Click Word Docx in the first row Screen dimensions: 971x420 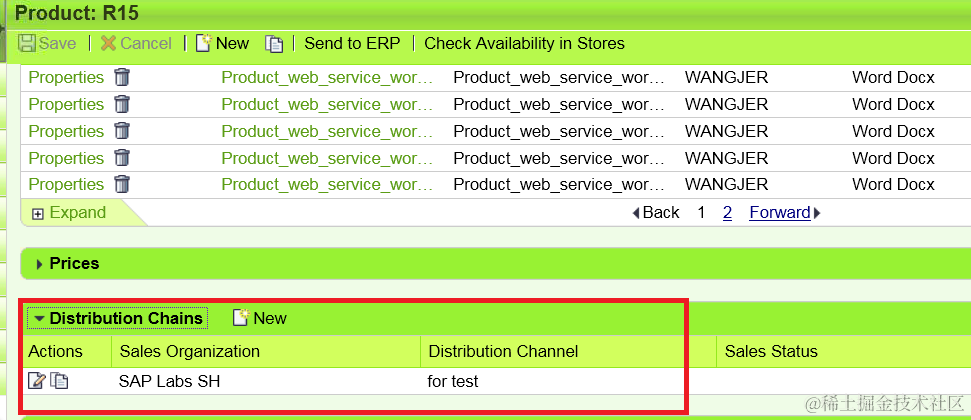click(893, 77)
